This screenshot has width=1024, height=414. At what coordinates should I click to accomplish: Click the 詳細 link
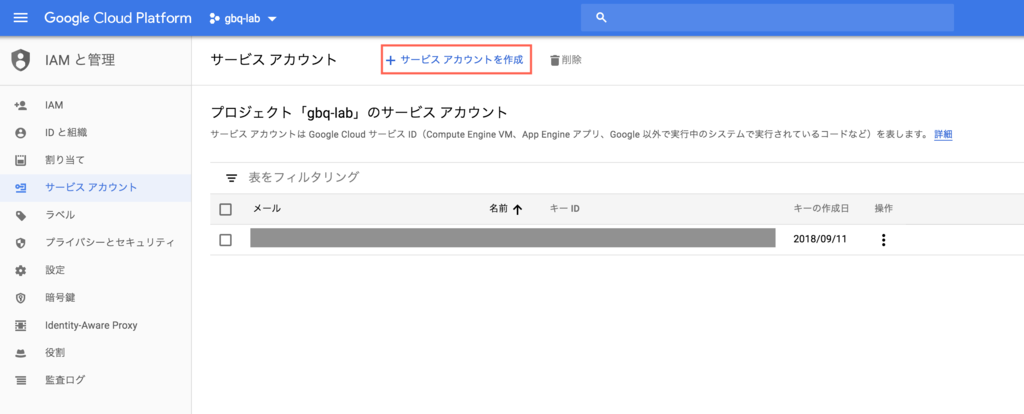[943, 135]
